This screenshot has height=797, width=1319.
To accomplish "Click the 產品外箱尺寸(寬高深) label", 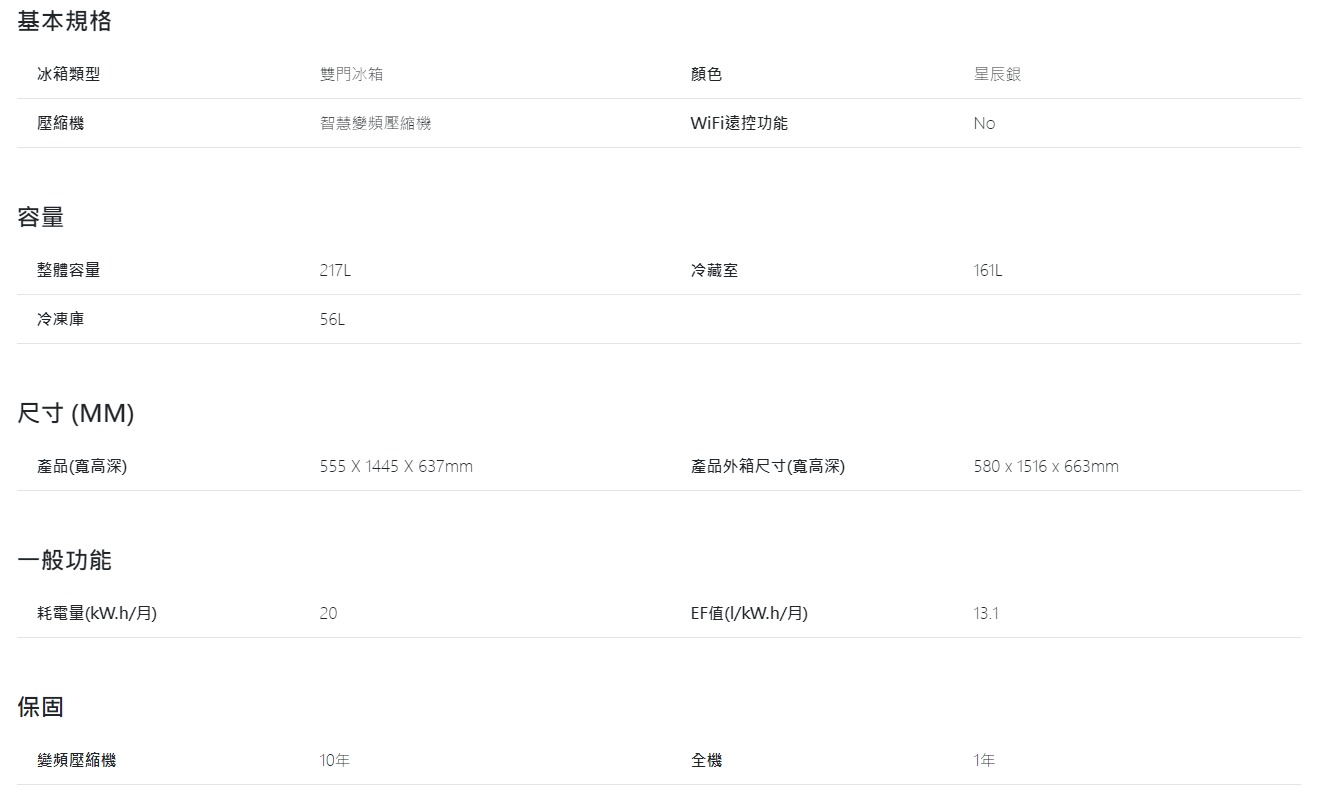I will 767,466.
